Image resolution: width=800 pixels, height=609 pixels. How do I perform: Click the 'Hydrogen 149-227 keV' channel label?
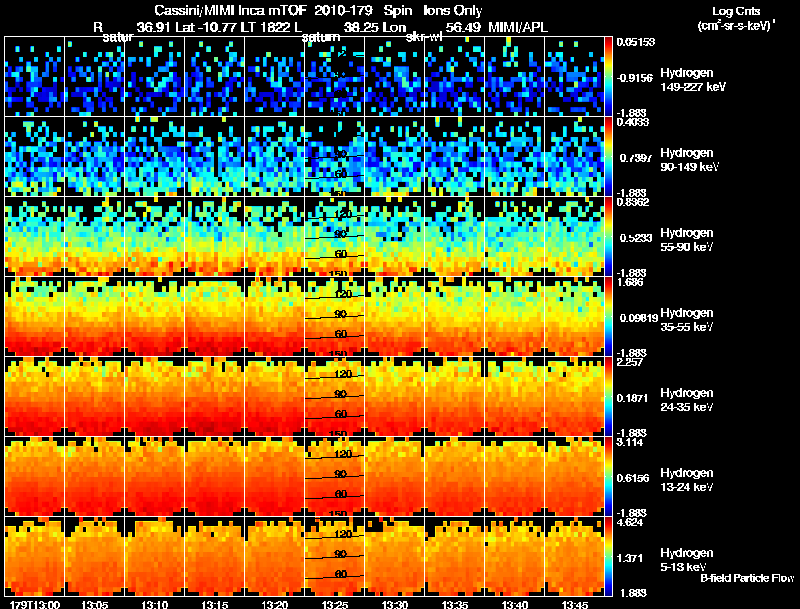(693, 80)
